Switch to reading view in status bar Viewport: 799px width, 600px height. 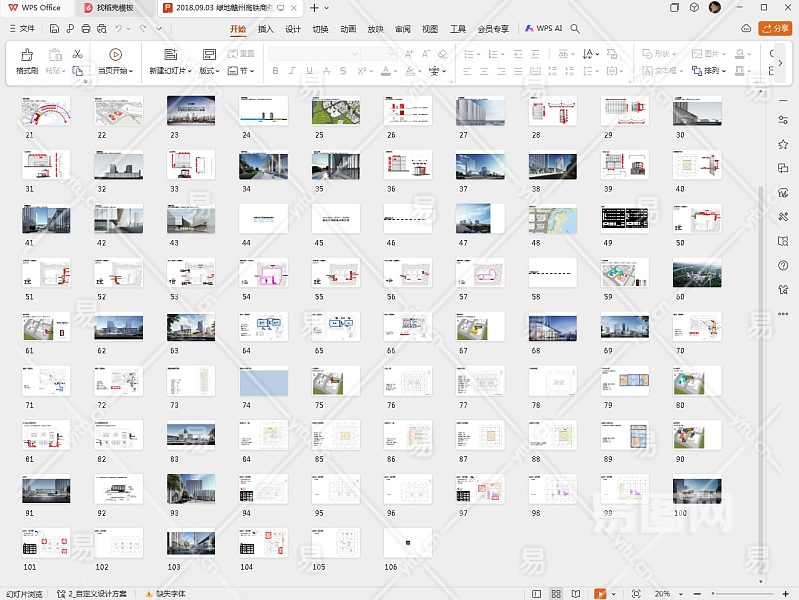tap(575, 593)
